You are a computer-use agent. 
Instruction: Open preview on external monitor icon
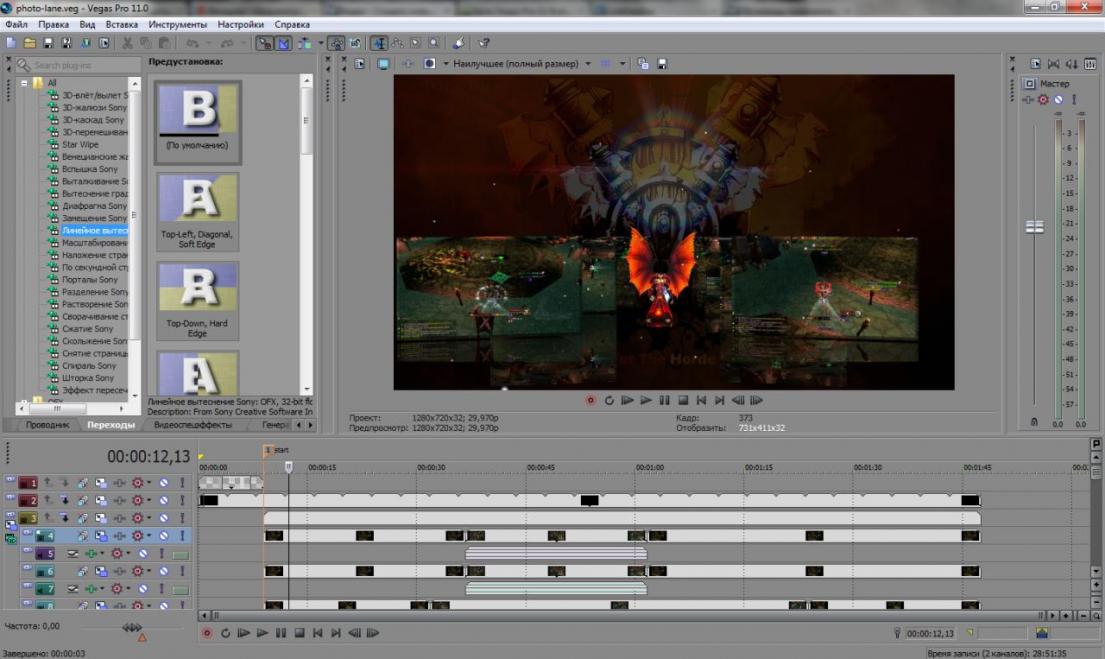(x=383, y=64)
